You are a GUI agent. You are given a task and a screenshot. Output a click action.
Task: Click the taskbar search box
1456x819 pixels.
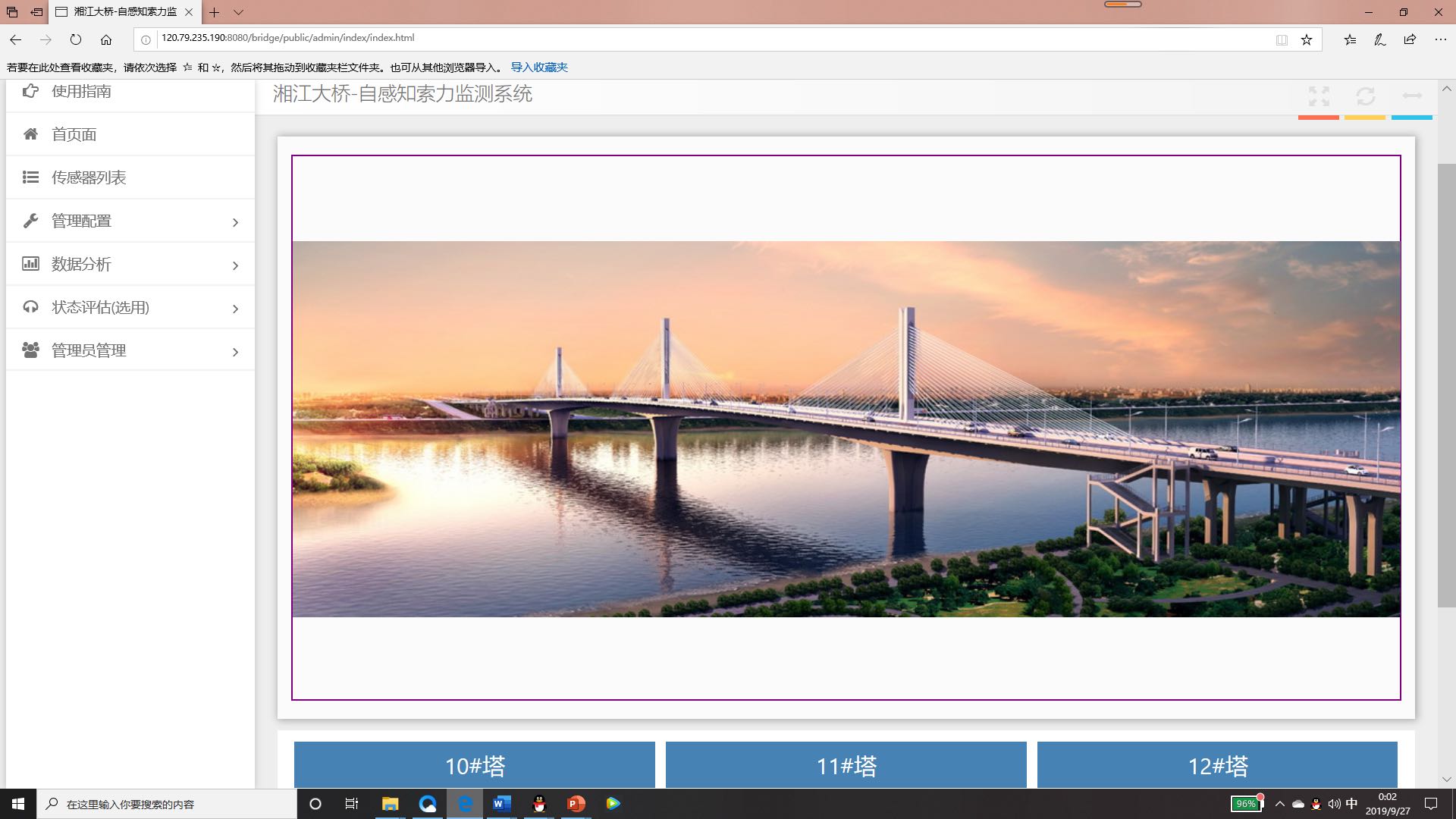point(167,804)
